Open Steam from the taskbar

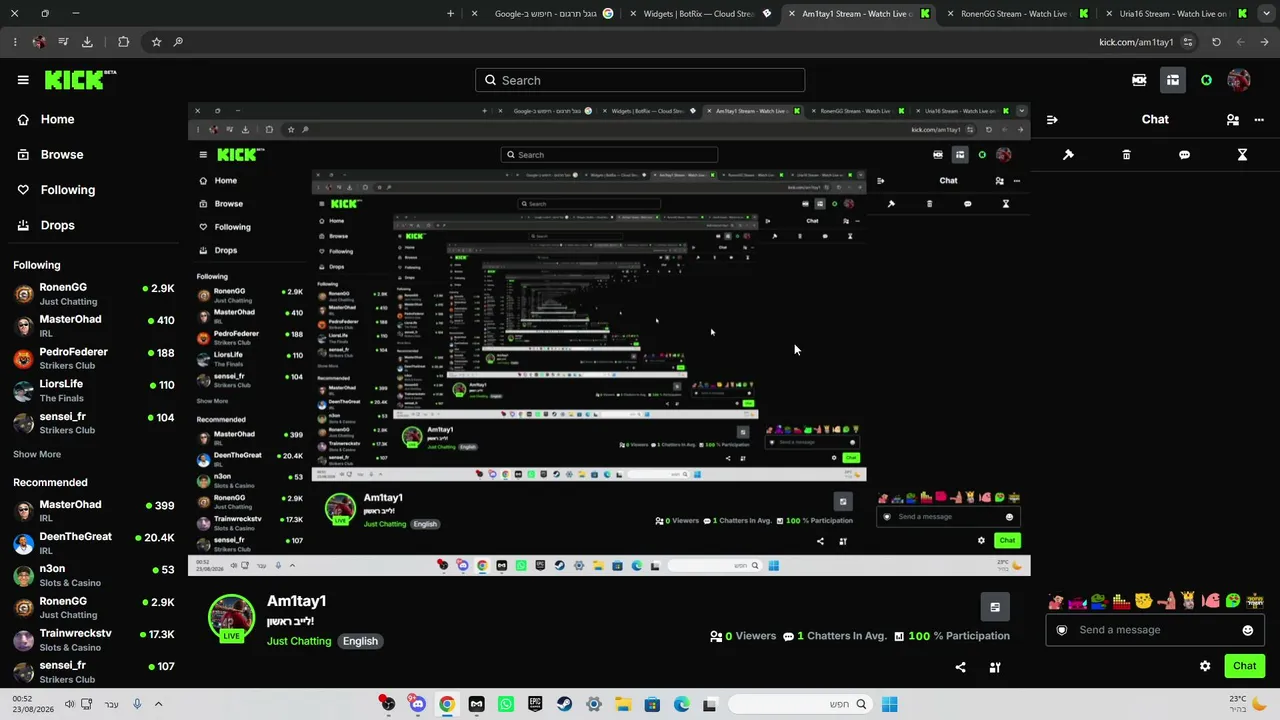coord(564,704)
